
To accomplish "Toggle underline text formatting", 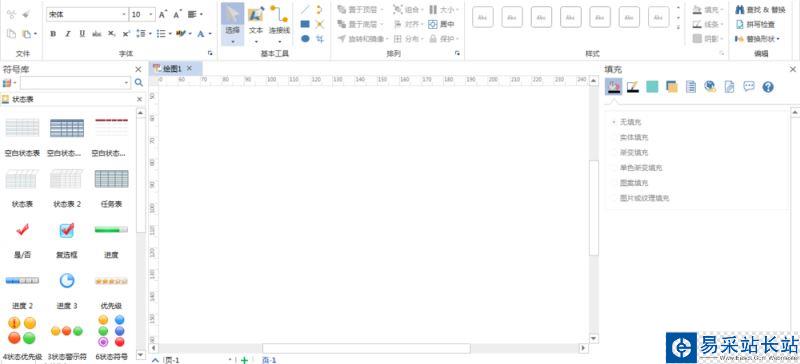I will 82,34.
